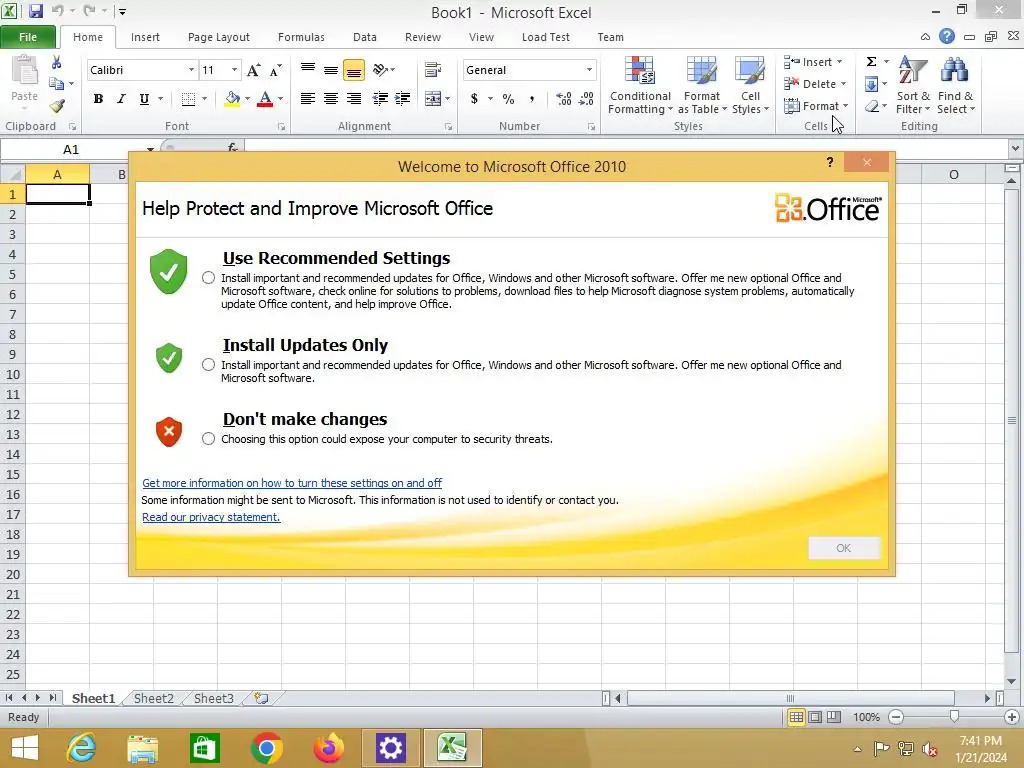The width and height of the screenshot is (1024, 768).
Task: Switch to the Formulas tab
Action: pyautogui.click(x=301, y=37)
